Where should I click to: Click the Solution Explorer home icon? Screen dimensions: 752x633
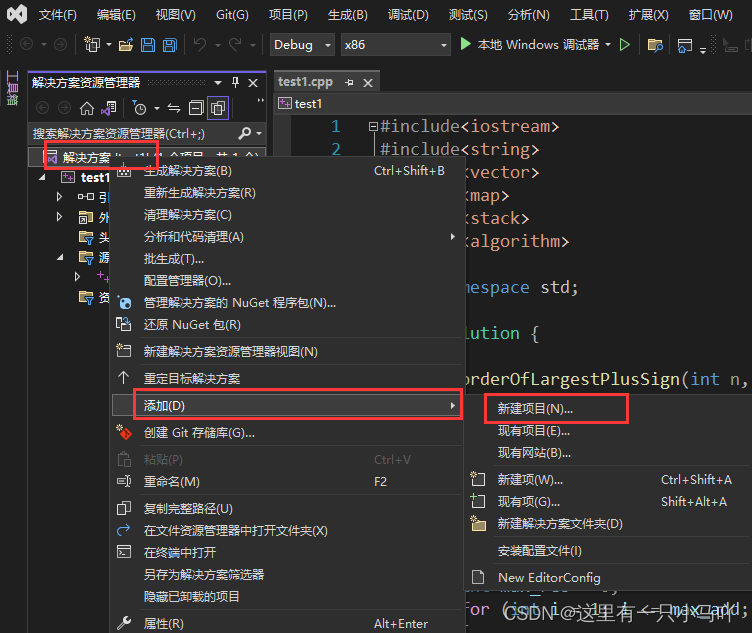point(87,108)
